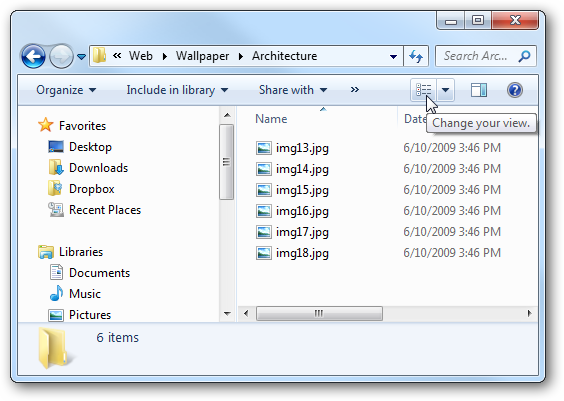This screenshot has width=564, height=401.
Task: Open the Organize menu
Action: 66,90
